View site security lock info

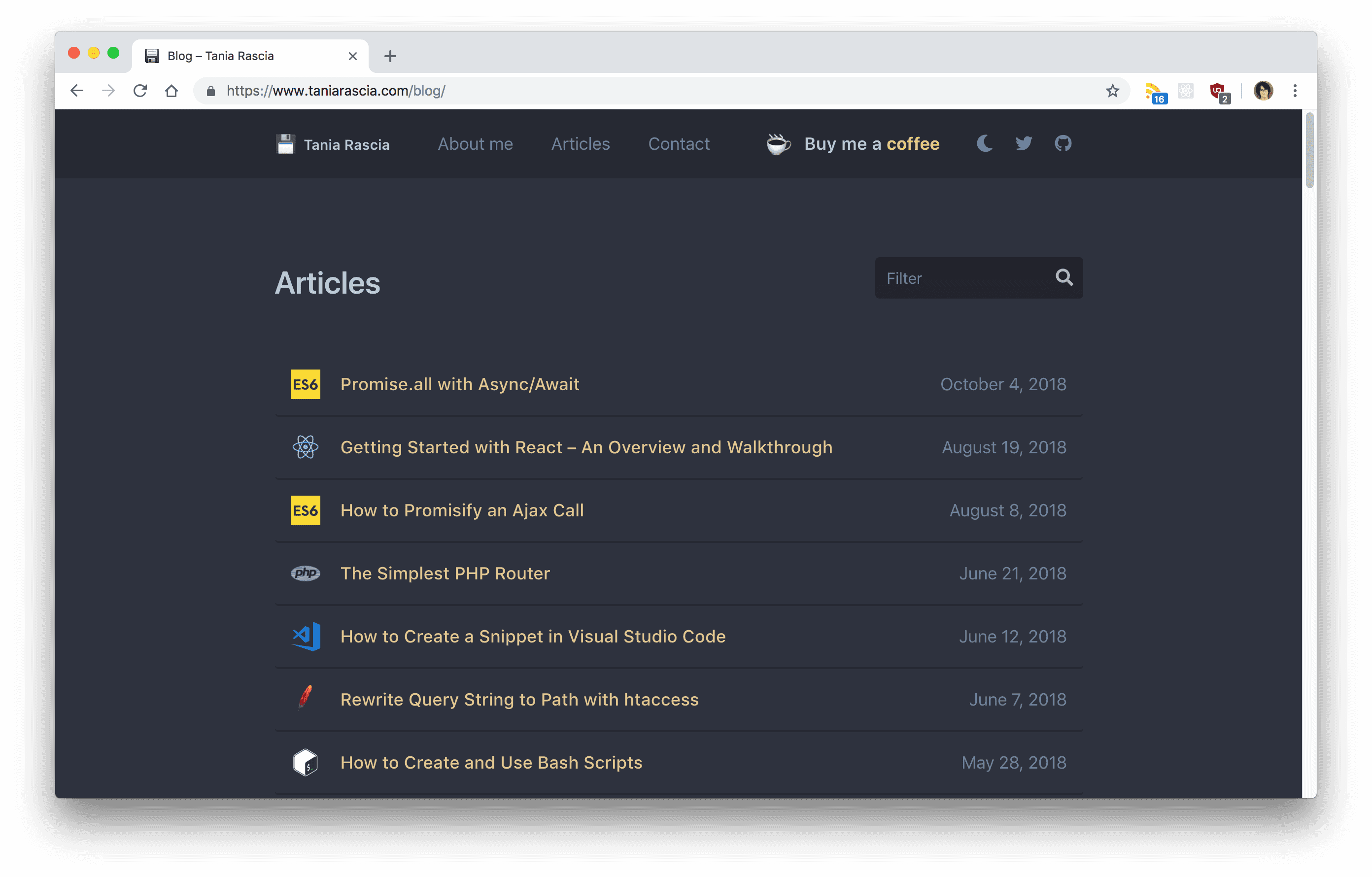(x=210, y=91)
